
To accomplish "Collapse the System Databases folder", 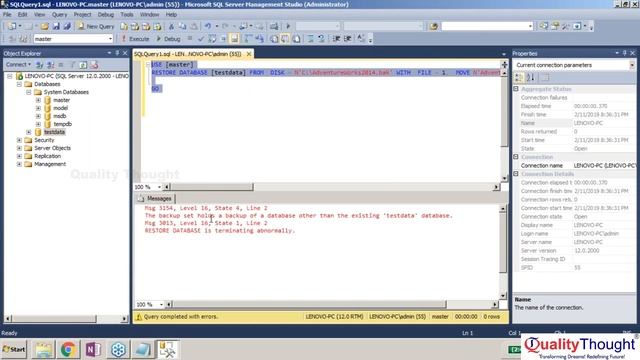I will 29,92.
